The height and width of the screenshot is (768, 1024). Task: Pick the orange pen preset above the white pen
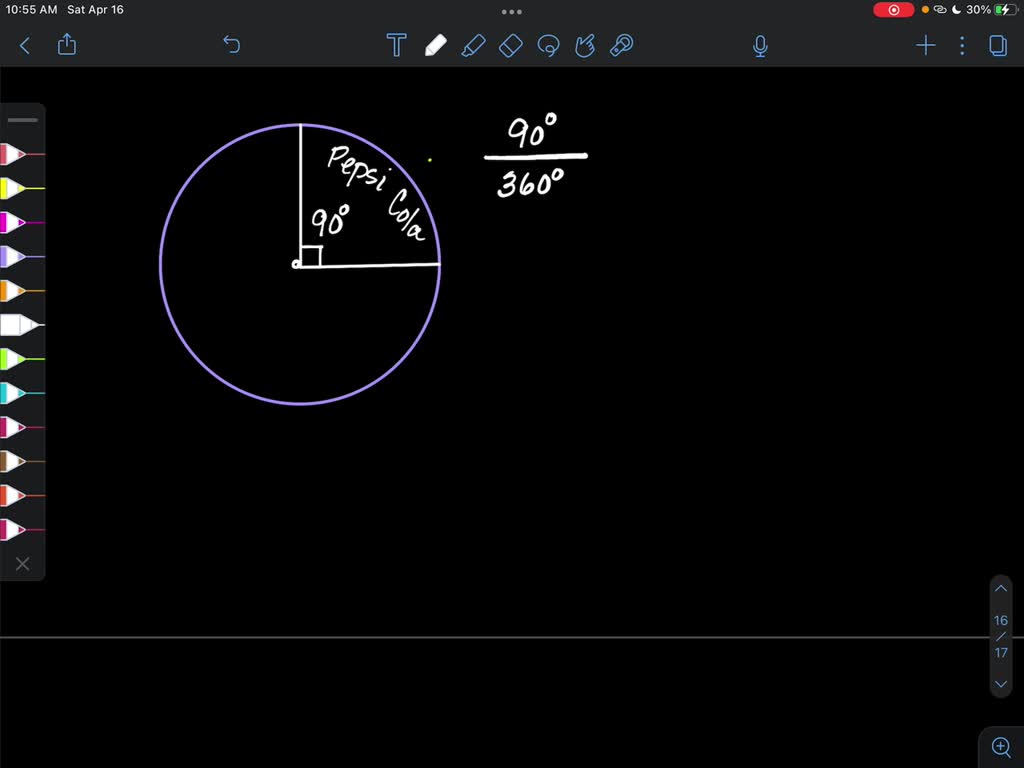coord(22,291)
